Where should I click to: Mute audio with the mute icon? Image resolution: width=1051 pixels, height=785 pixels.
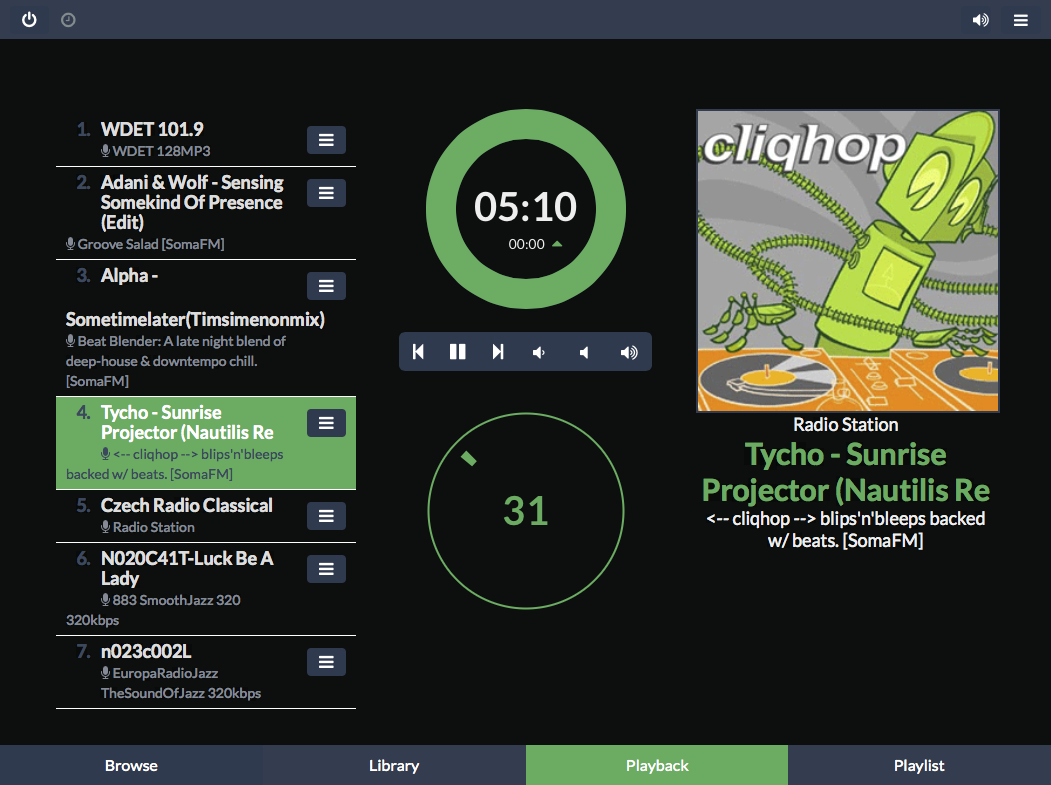click(x=584, y=353)
